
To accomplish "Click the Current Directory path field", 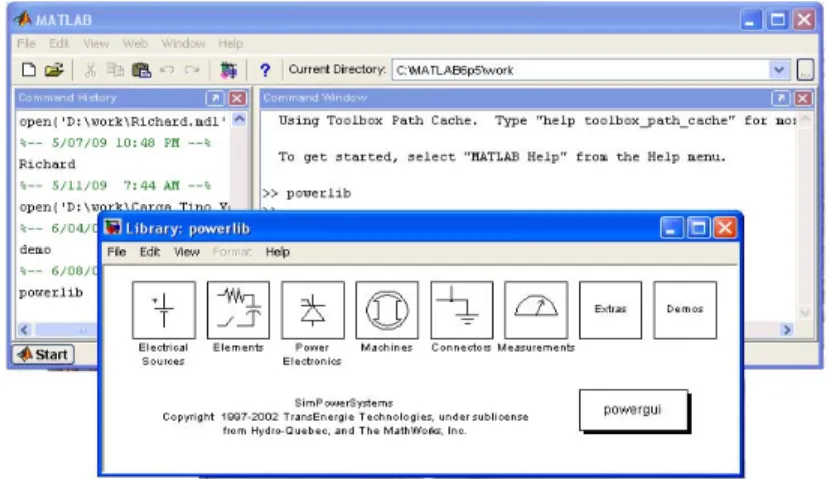I will 580,70.
